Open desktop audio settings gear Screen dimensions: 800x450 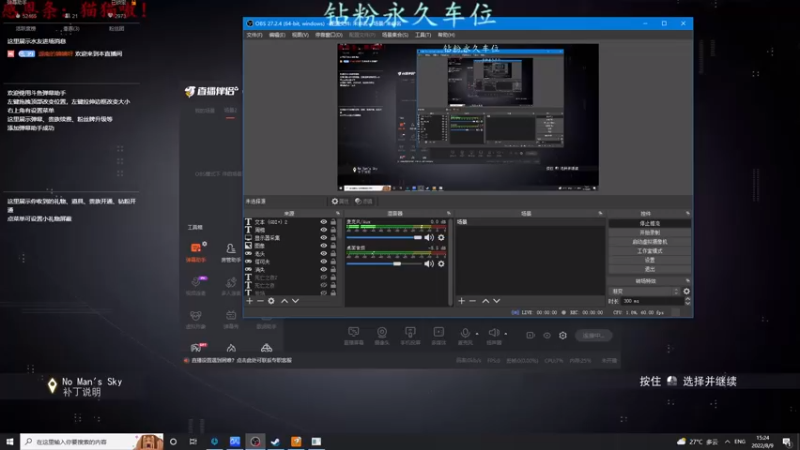click(441, 264)
